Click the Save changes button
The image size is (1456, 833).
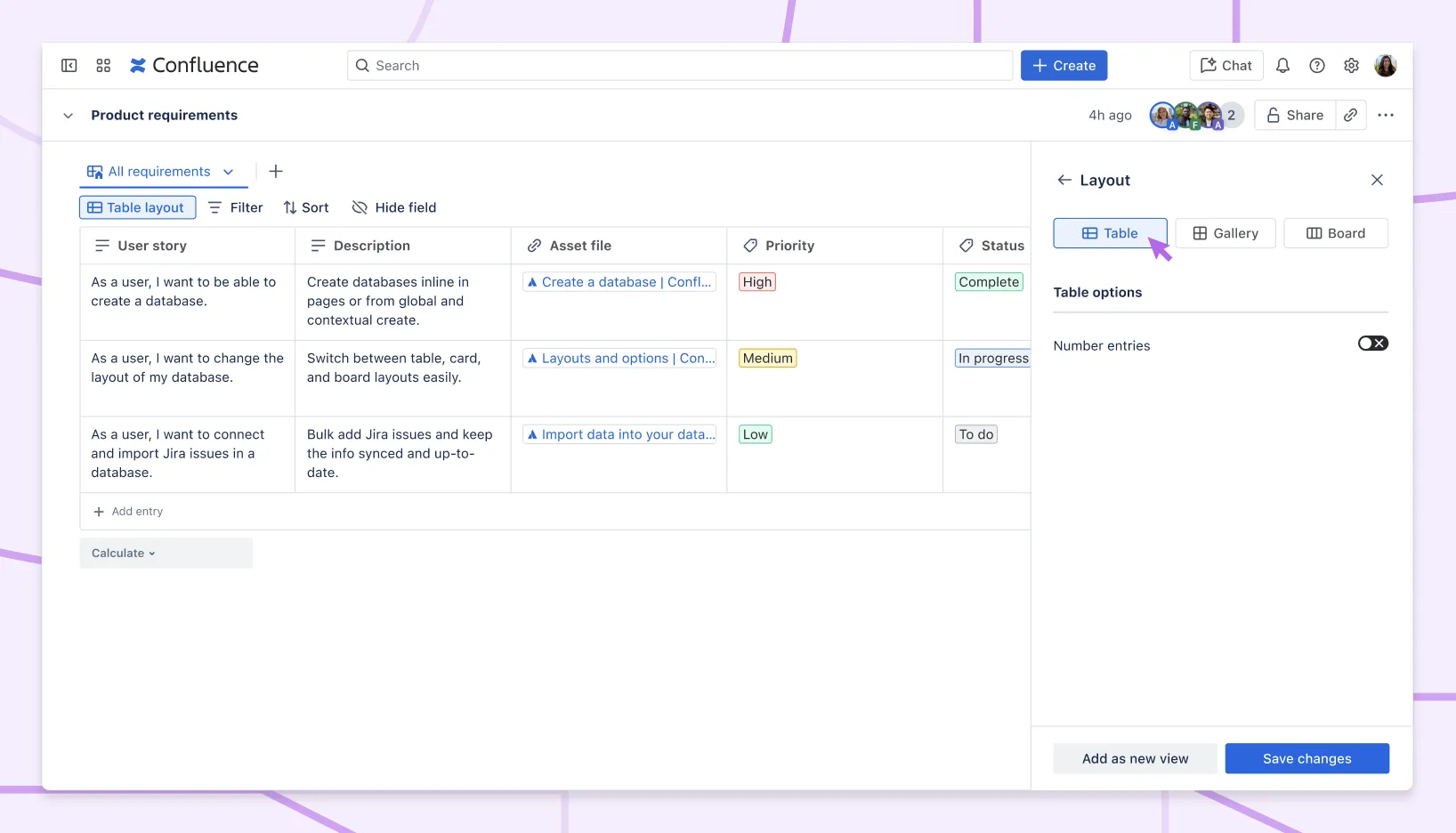point(1306,758)
